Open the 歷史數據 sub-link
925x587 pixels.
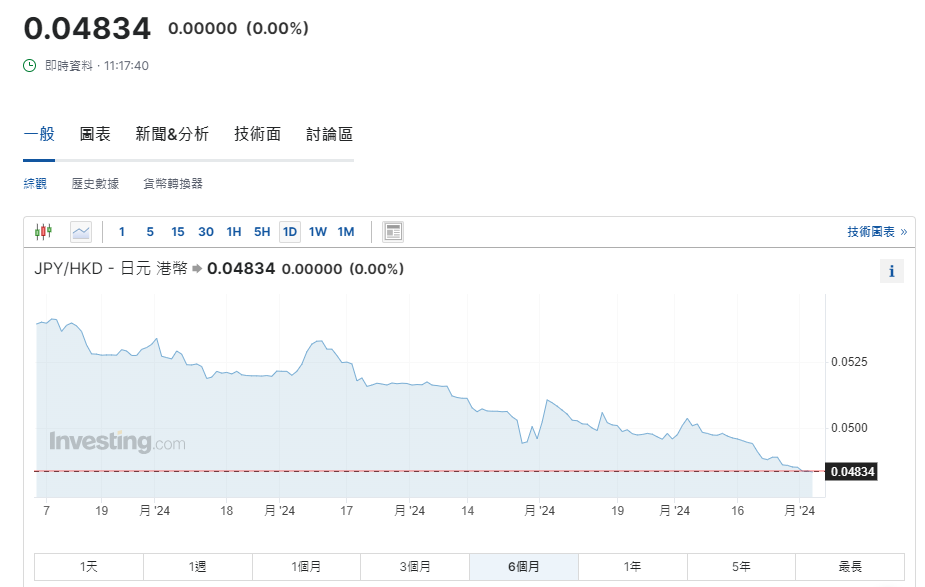[95, 184]
